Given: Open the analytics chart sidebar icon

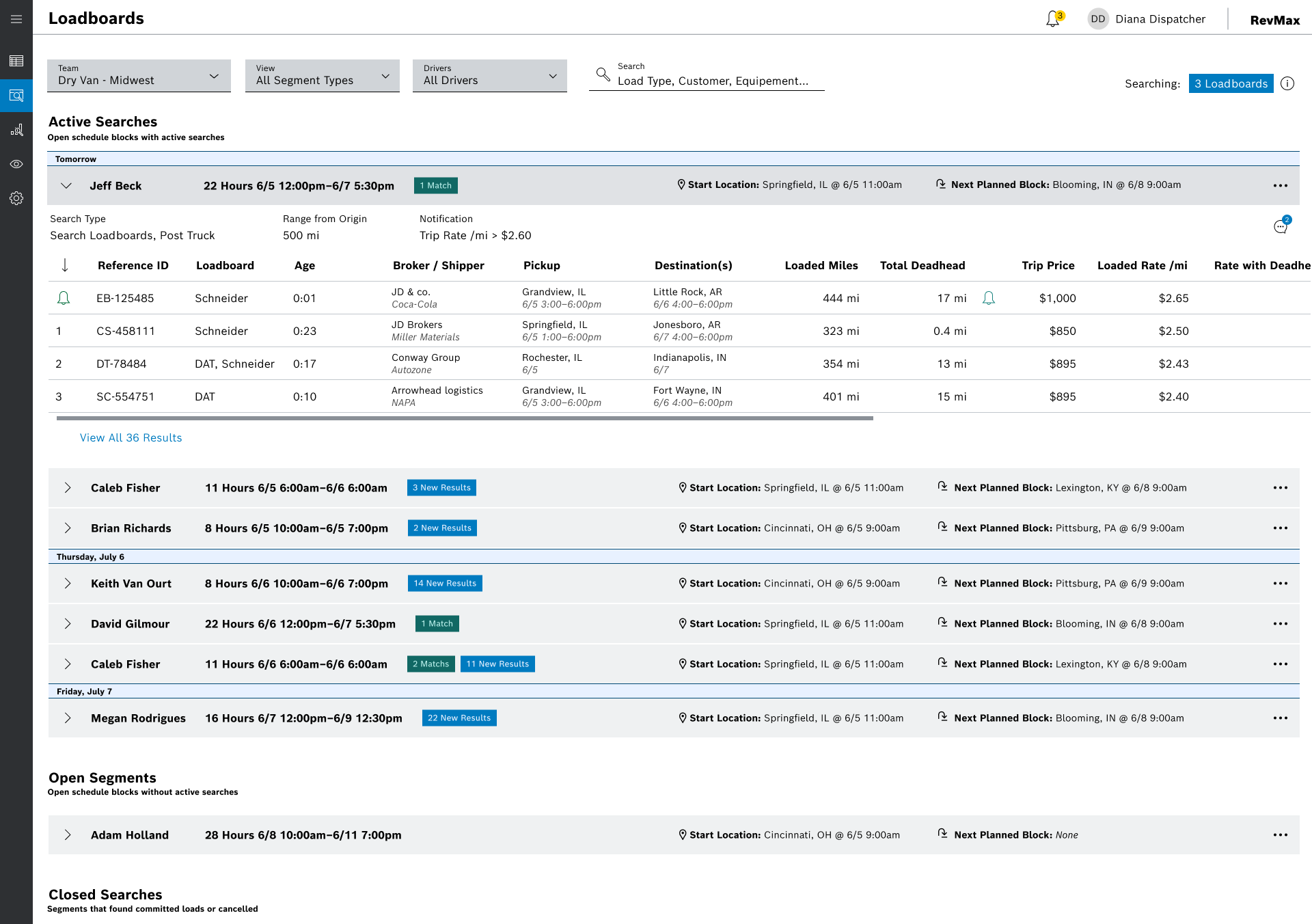Looking at the screenshot, I should 16,130.
